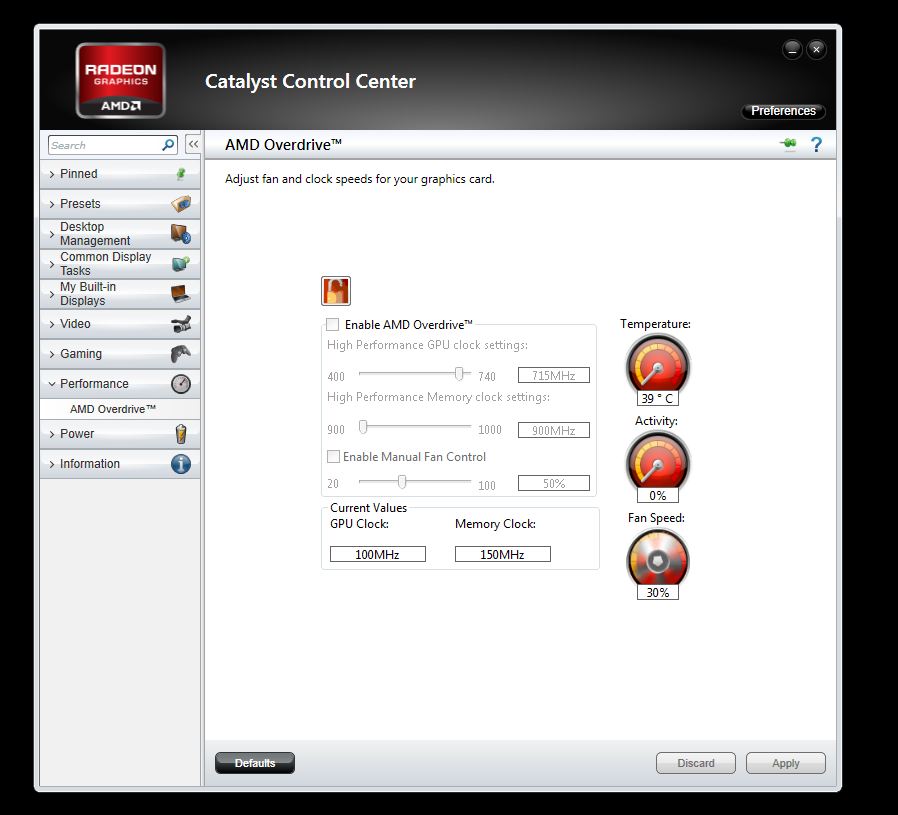The image size is (898, 815).
Task: Pin this page using green pushpin icon
Action: (x=789, y=144)
